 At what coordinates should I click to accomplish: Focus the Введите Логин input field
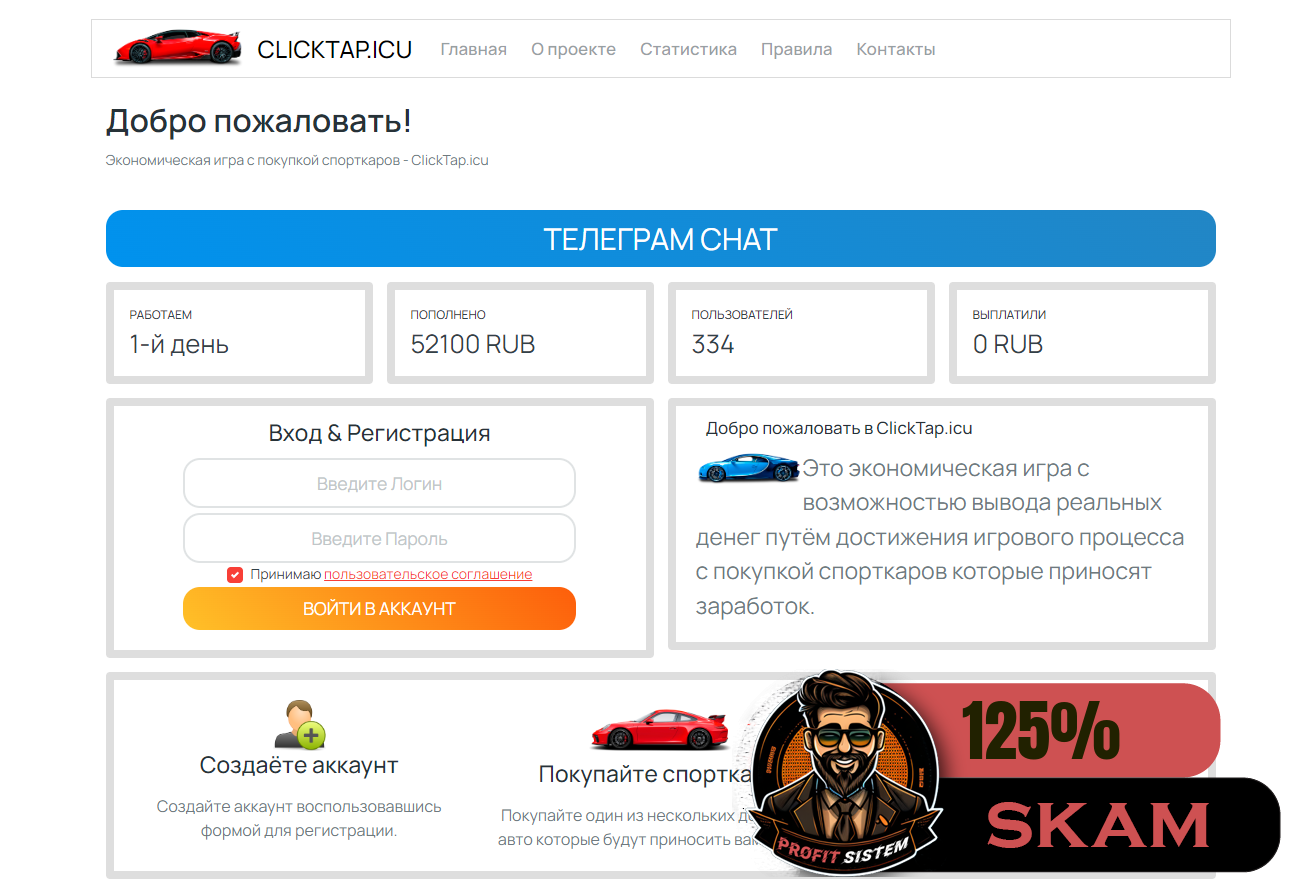[379, 484]
